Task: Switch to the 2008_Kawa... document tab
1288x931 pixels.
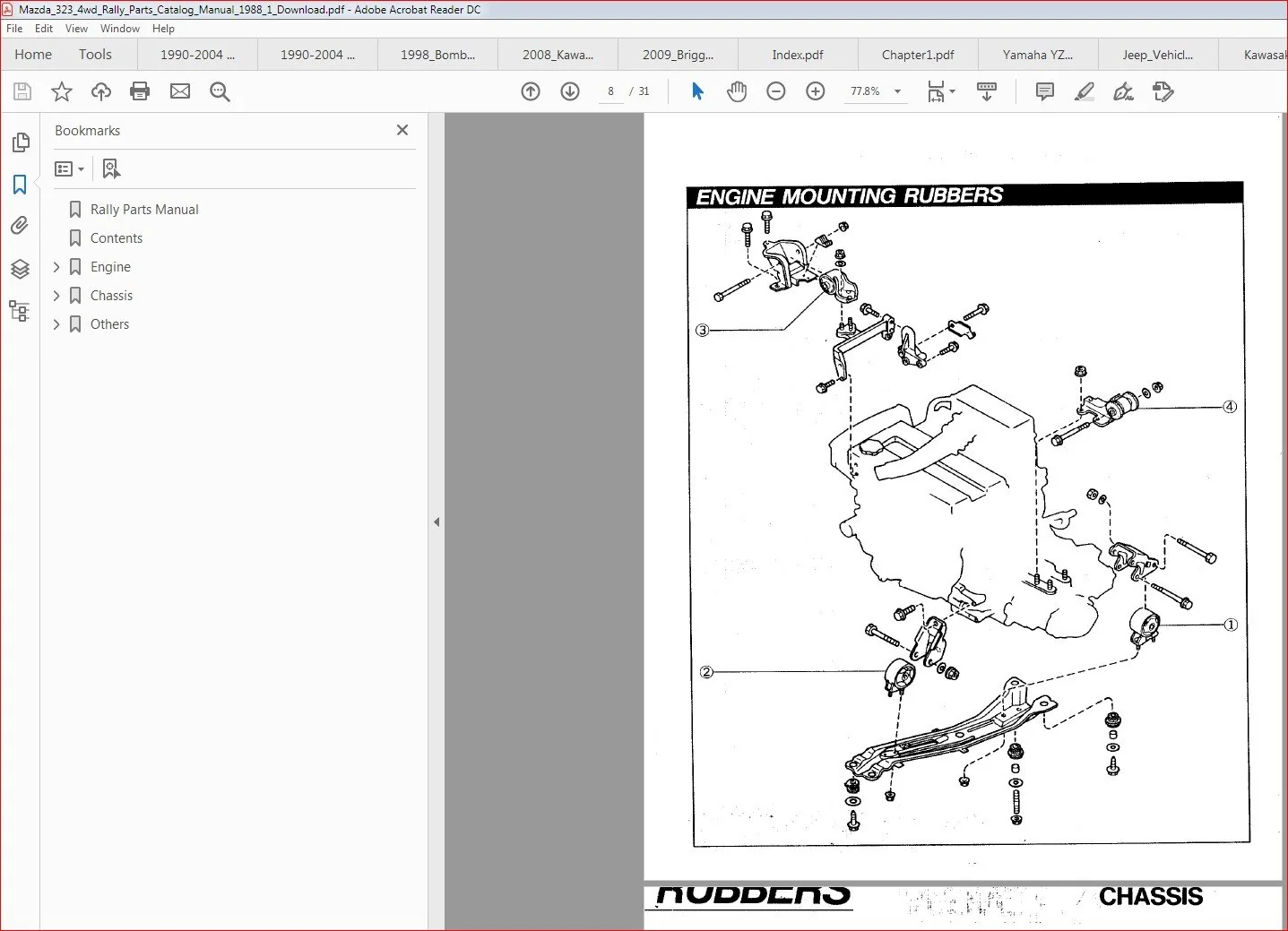Action: pyautogui.click(x=558, y=55)
